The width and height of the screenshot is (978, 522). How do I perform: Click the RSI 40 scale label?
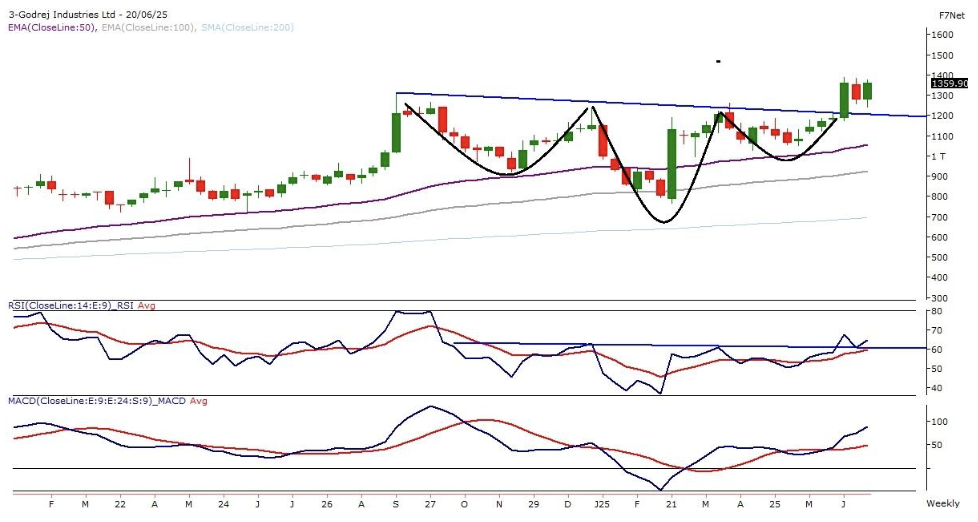pyautogui.click(x=937, y=389)
